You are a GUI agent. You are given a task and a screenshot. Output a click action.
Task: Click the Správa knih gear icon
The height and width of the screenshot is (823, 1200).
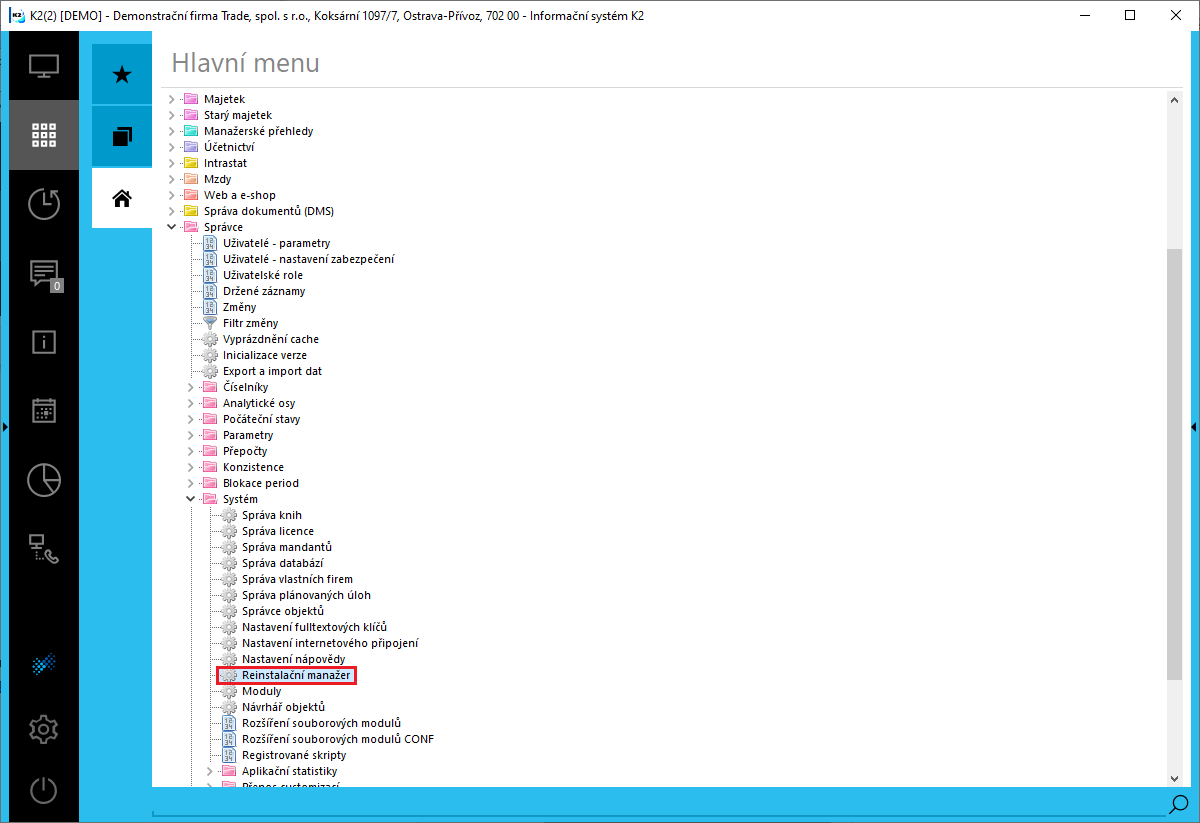(229, 515)
